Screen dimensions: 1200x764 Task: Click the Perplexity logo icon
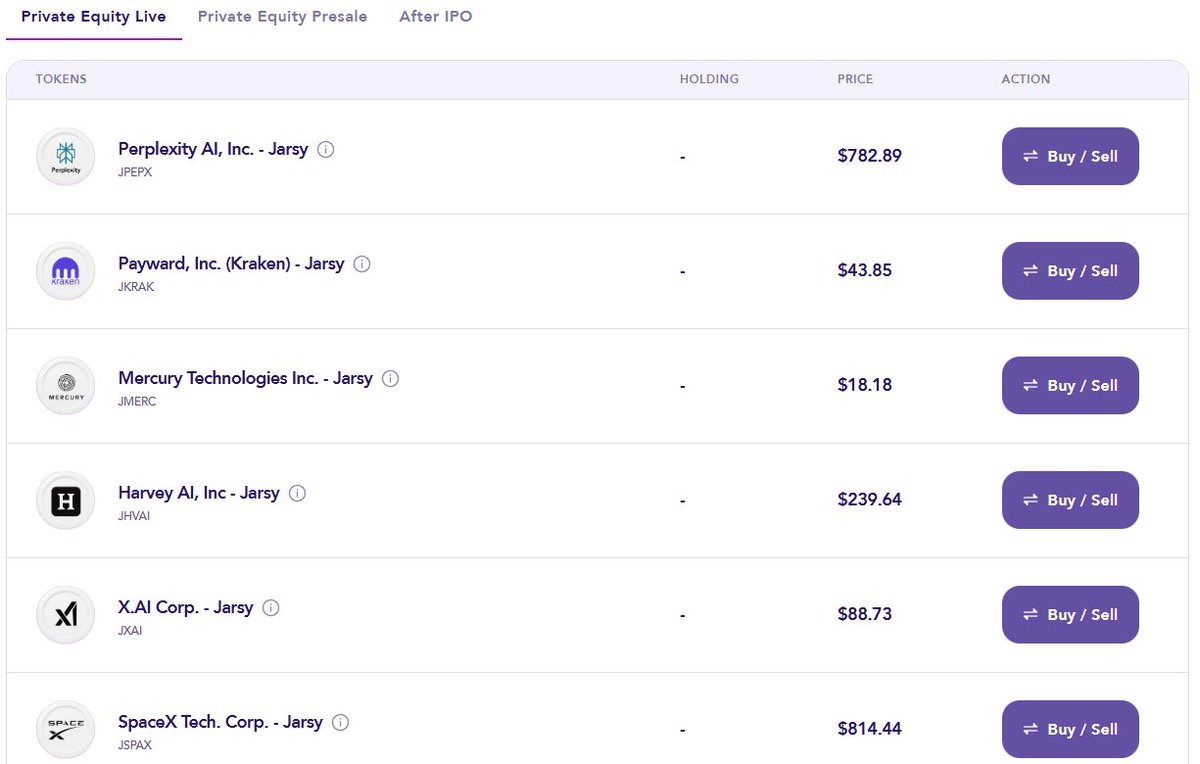65,157
